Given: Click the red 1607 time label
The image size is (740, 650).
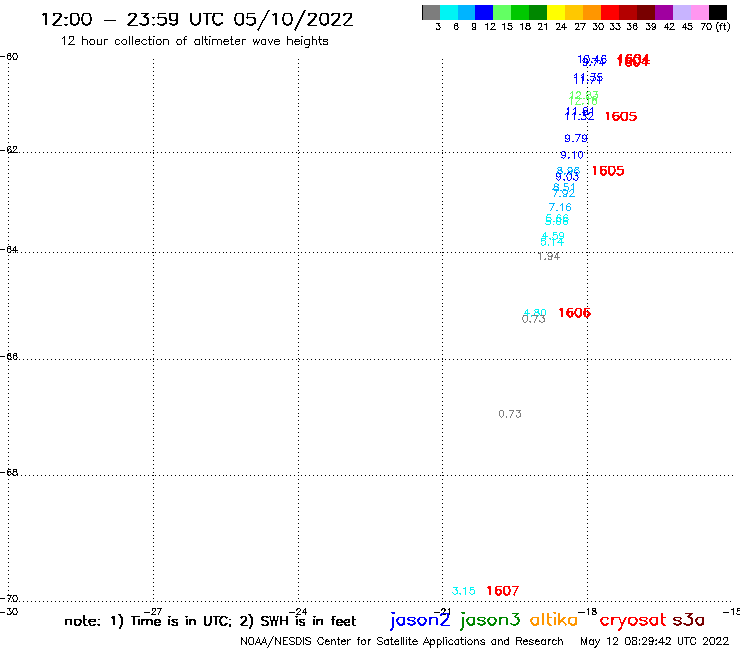Looking at the screenshot, I should [x=503, y=591].
